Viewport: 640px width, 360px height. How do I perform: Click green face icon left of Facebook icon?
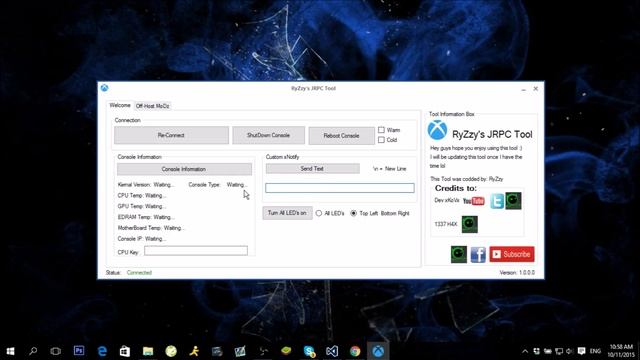pyautogui.click(x=459, y=254)
